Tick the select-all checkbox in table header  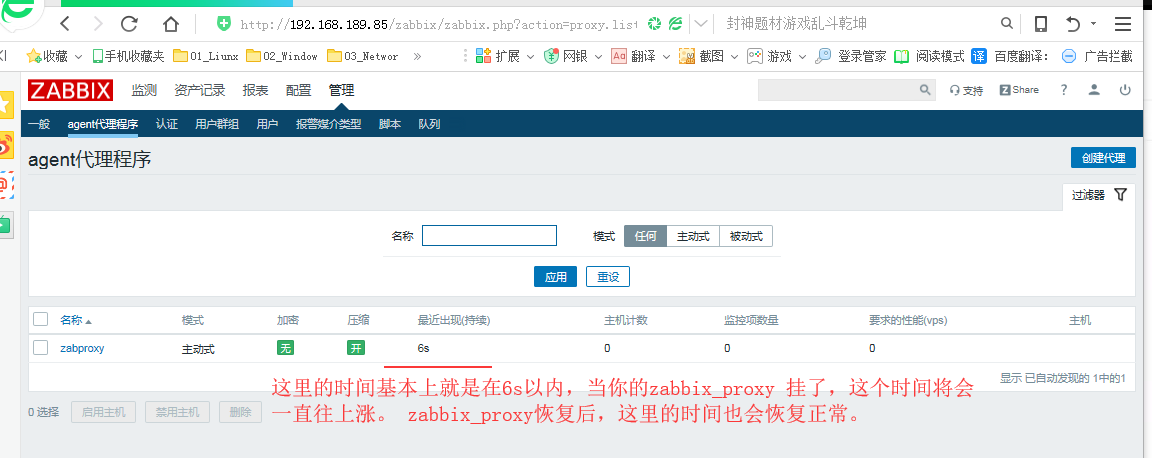tap(40, 319)
